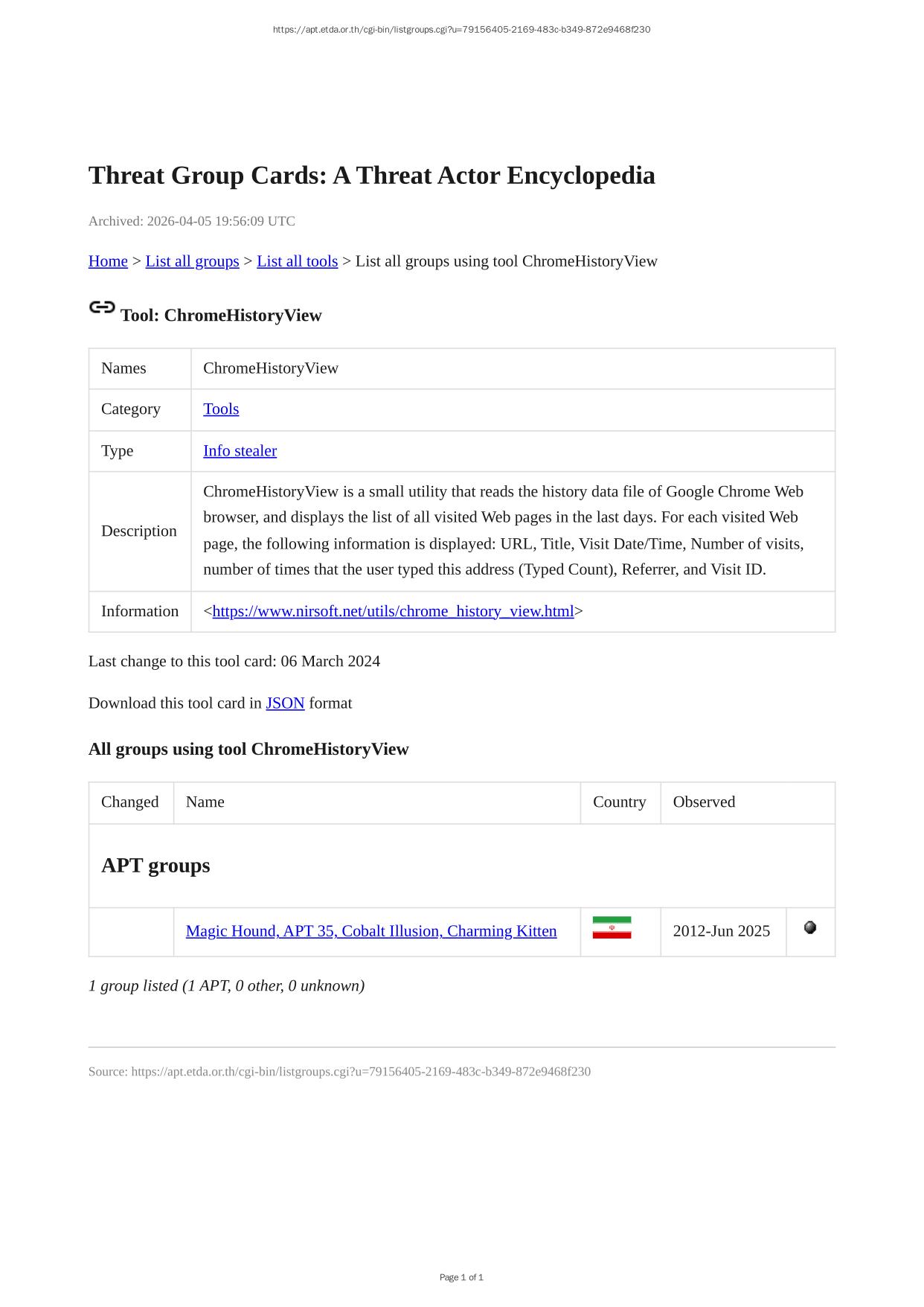Click the Iran flag icon
The width and height of the screenshot is (924, 1307).
click(x=612, y=927)
